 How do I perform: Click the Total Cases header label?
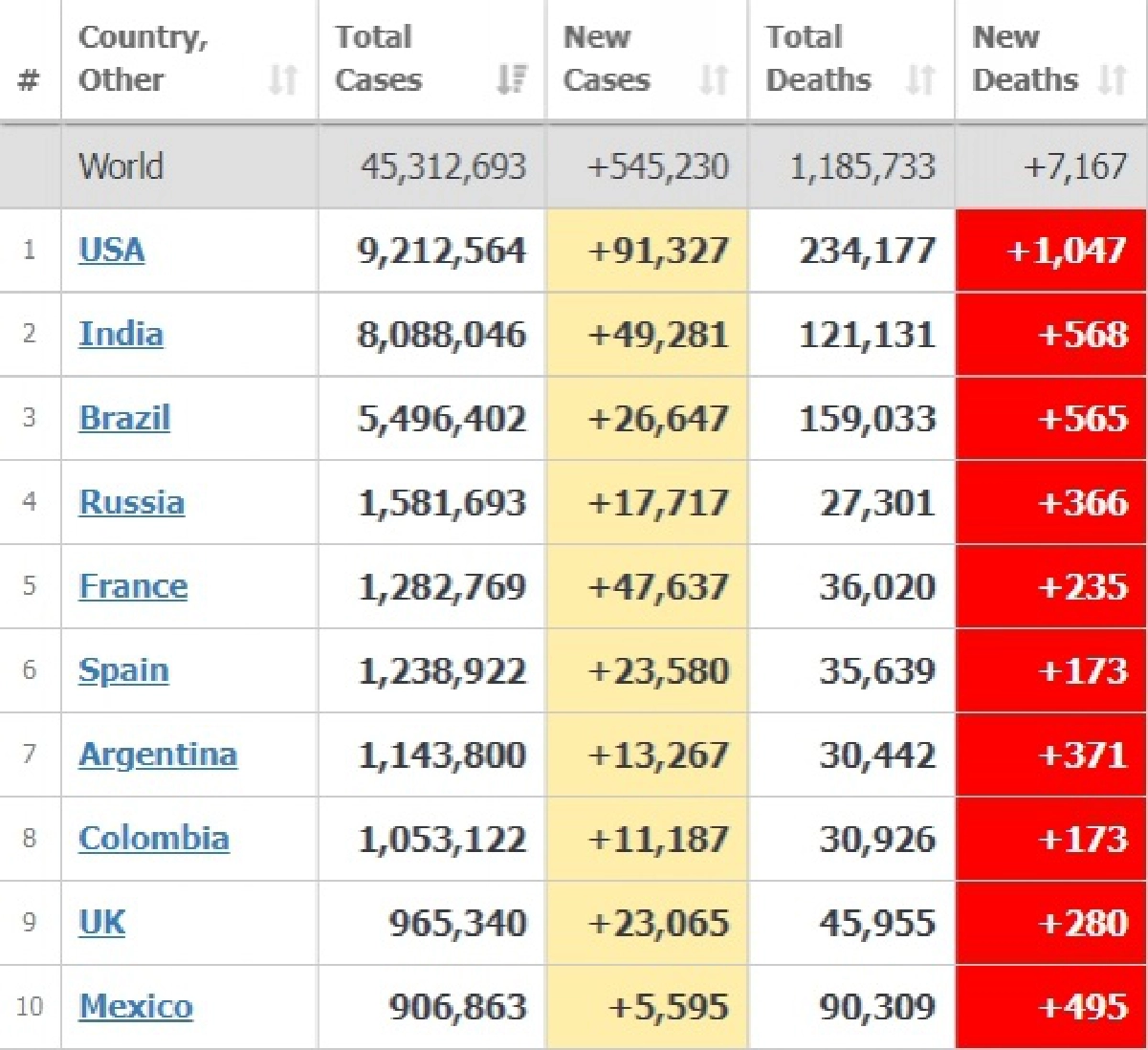(378, 58)
